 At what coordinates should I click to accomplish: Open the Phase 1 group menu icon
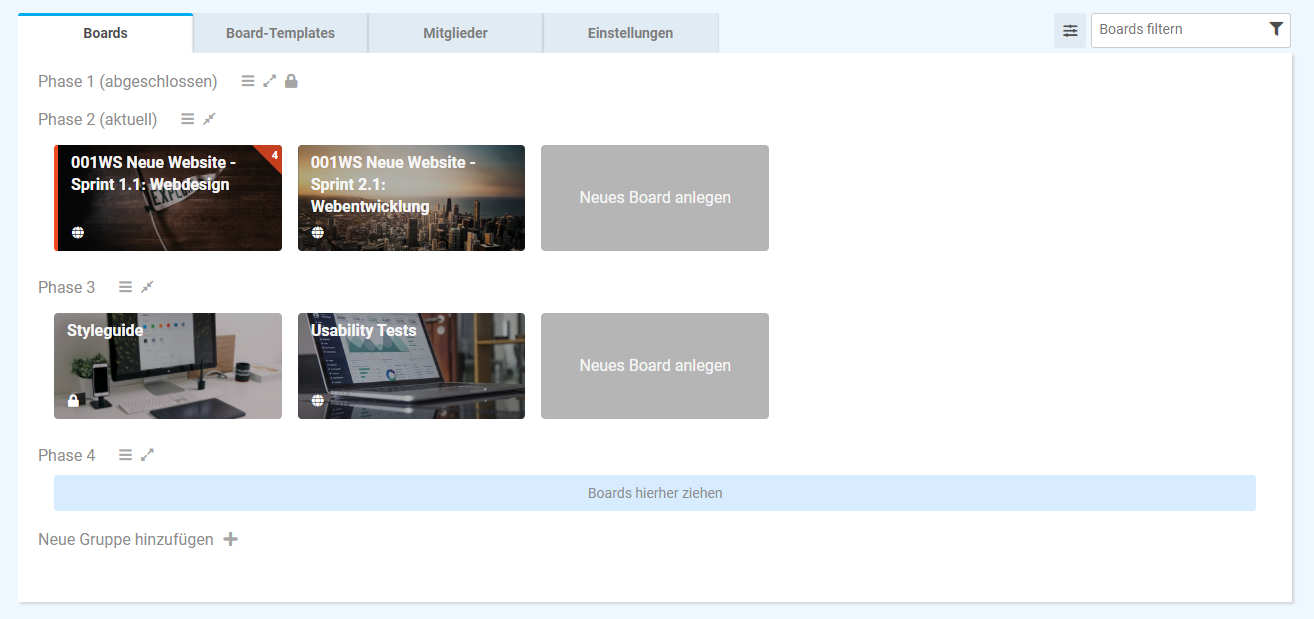(248, 81)
